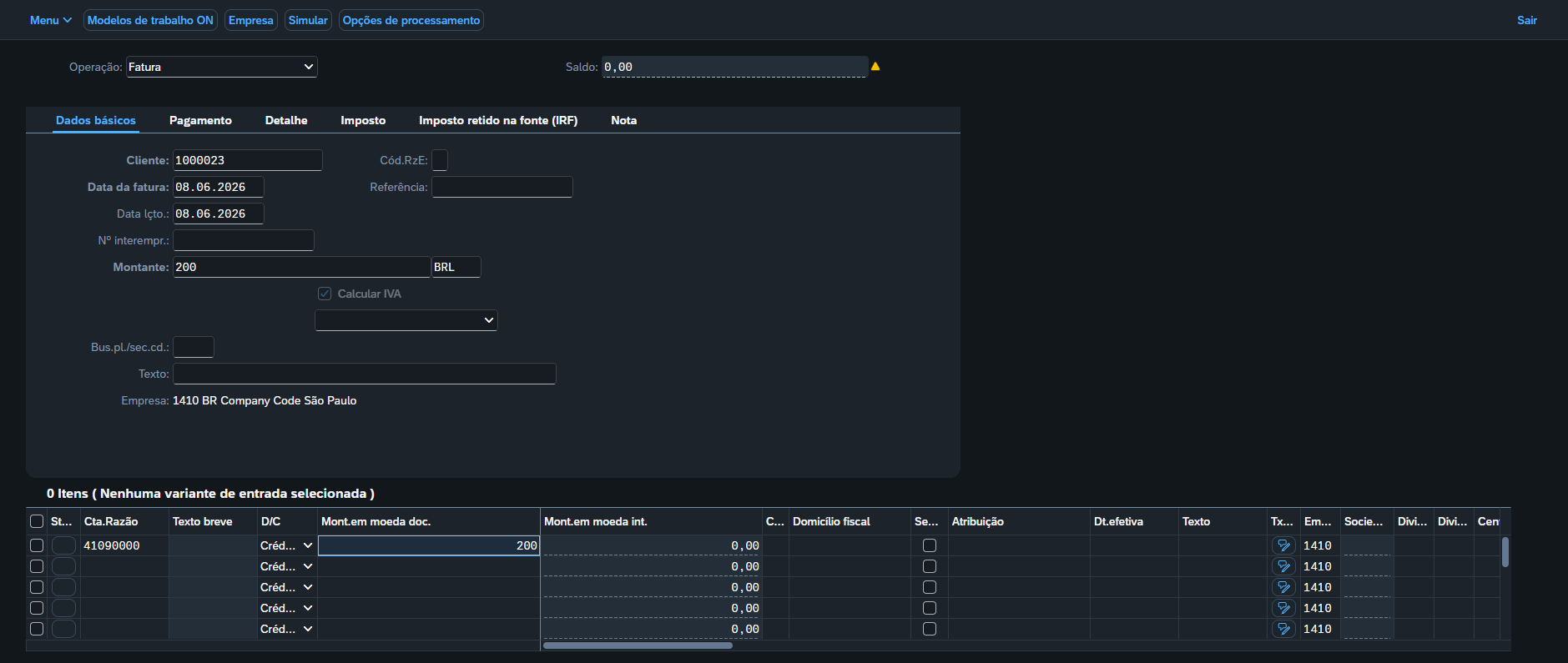Image resolution: width=1568 pixels, height=663 pixels.
Task: Click the Cta.Razão cell 41090000
Action: [125, 545]
